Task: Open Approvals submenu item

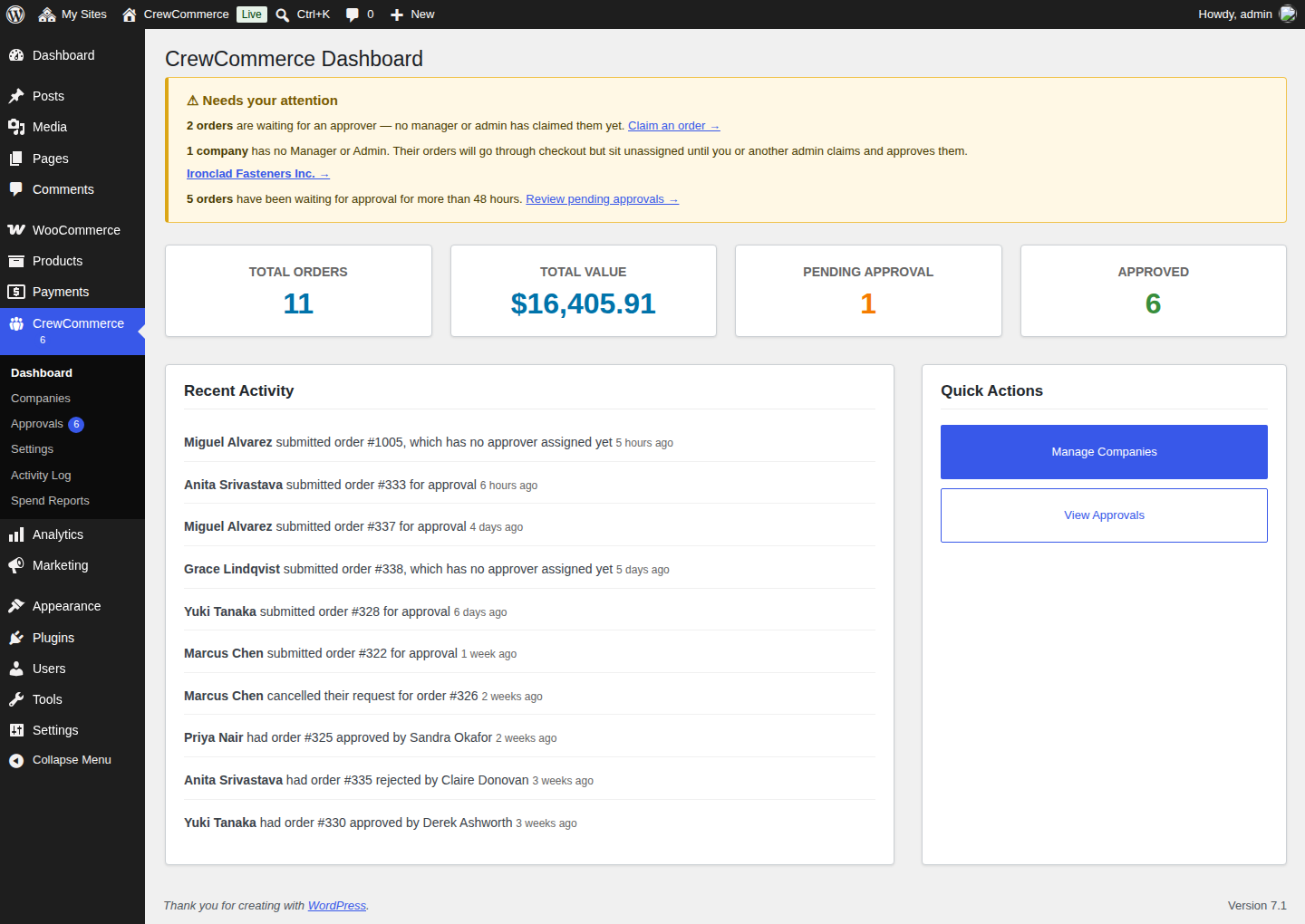Action: 37,424
